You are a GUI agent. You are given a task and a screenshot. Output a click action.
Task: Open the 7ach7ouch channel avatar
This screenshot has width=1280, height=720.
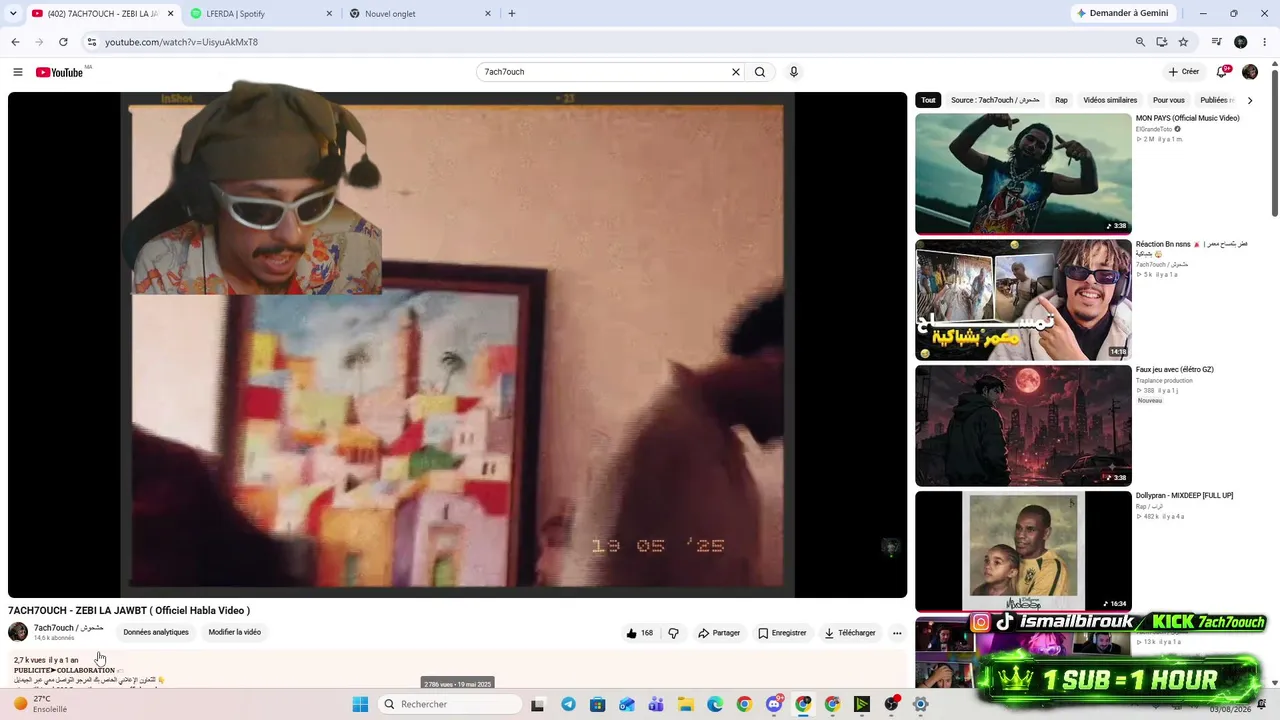(18, 632)
